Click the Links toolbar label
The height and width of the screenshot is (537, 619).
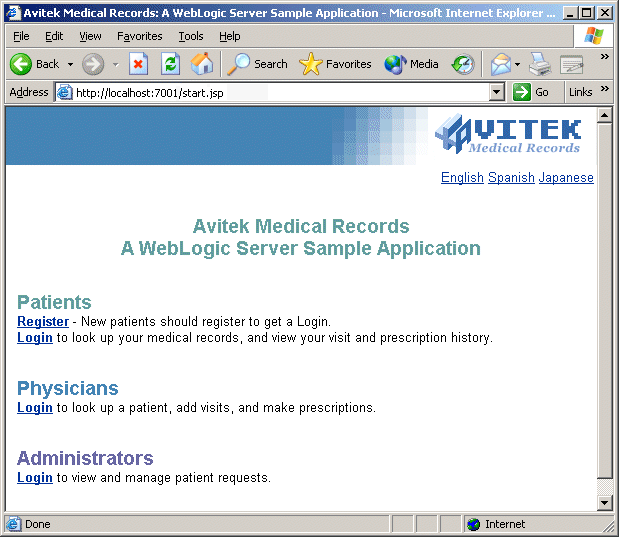click(580, 92)
